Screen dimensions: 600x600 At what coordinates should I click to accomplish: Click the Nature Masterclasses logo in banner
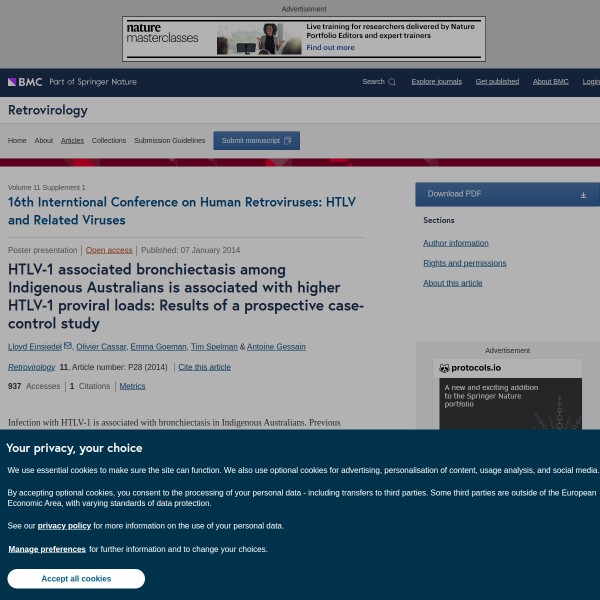(162, 39)
